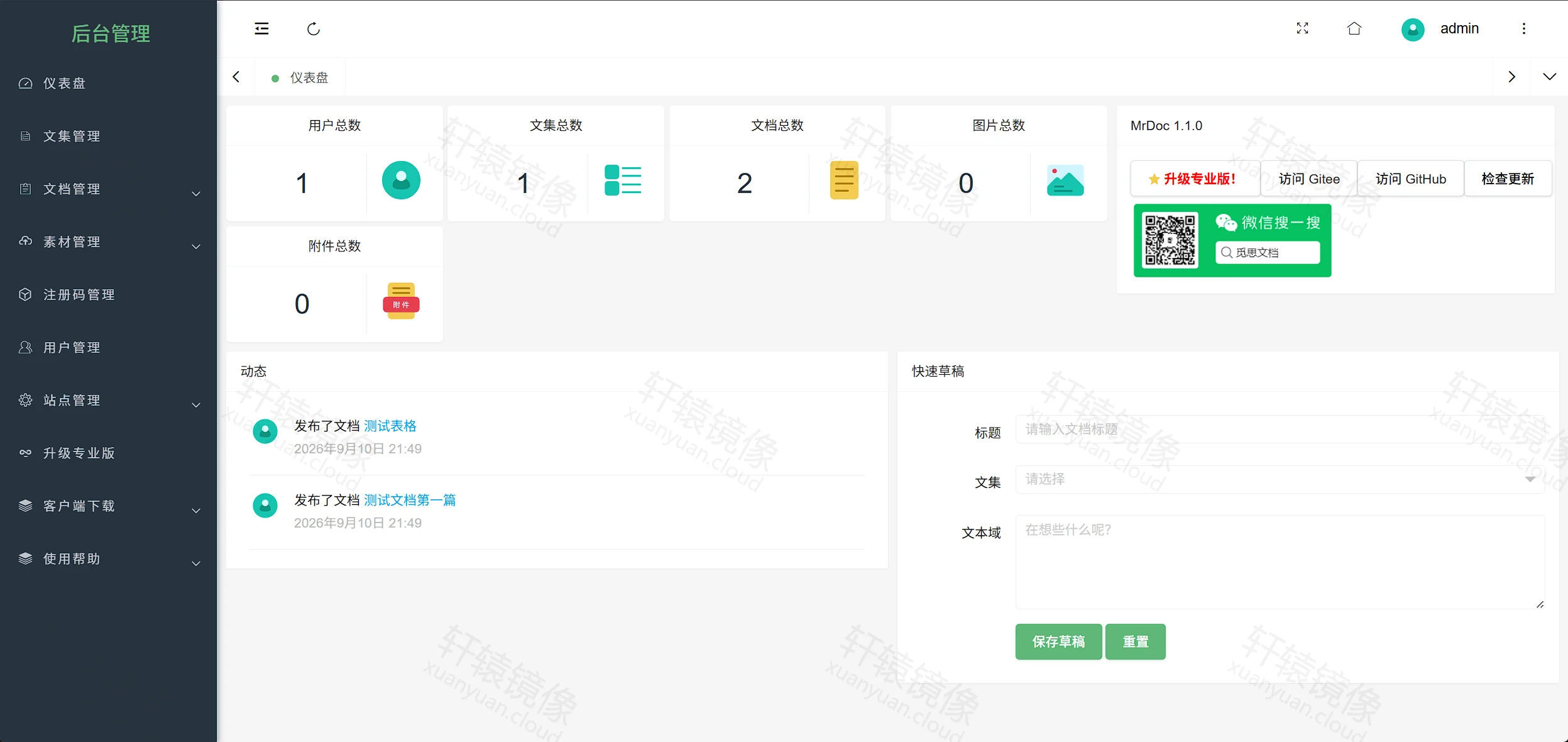Click the 检查更新 button
1568x742 pixels.
1508,179
